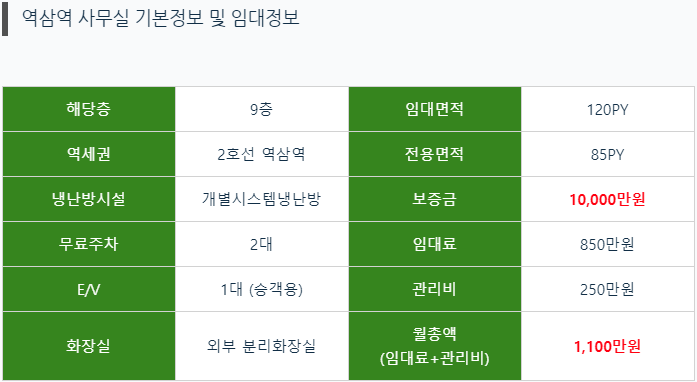
Task: Select the 냉난방시설 header cell
Action: point(89,199)
